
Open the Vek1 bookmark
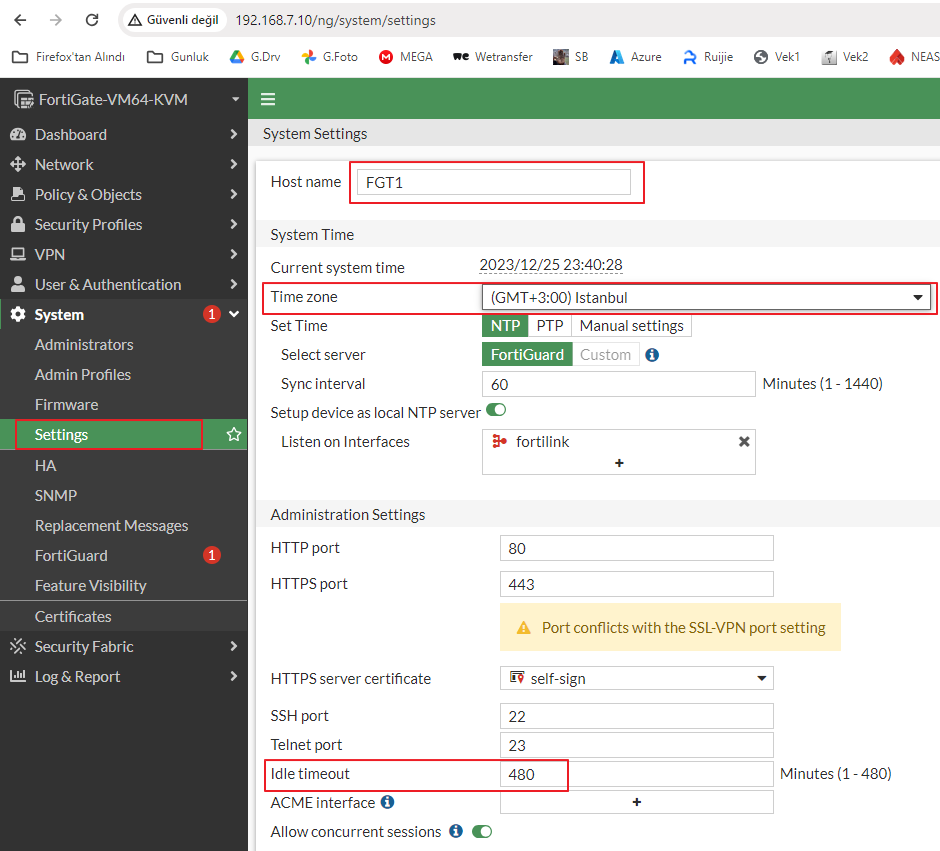pos(777,57)
